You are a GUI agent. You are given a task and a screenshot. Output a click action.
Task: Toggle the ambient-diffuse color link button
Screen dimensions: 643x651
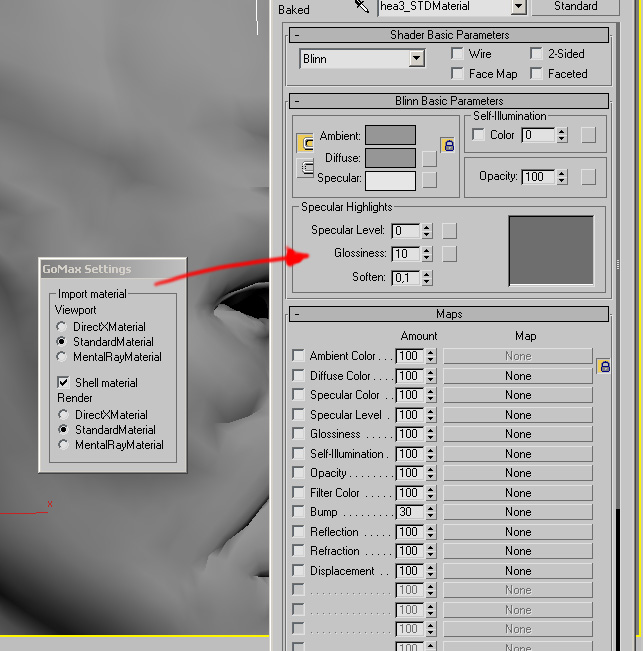click(305, 143)
